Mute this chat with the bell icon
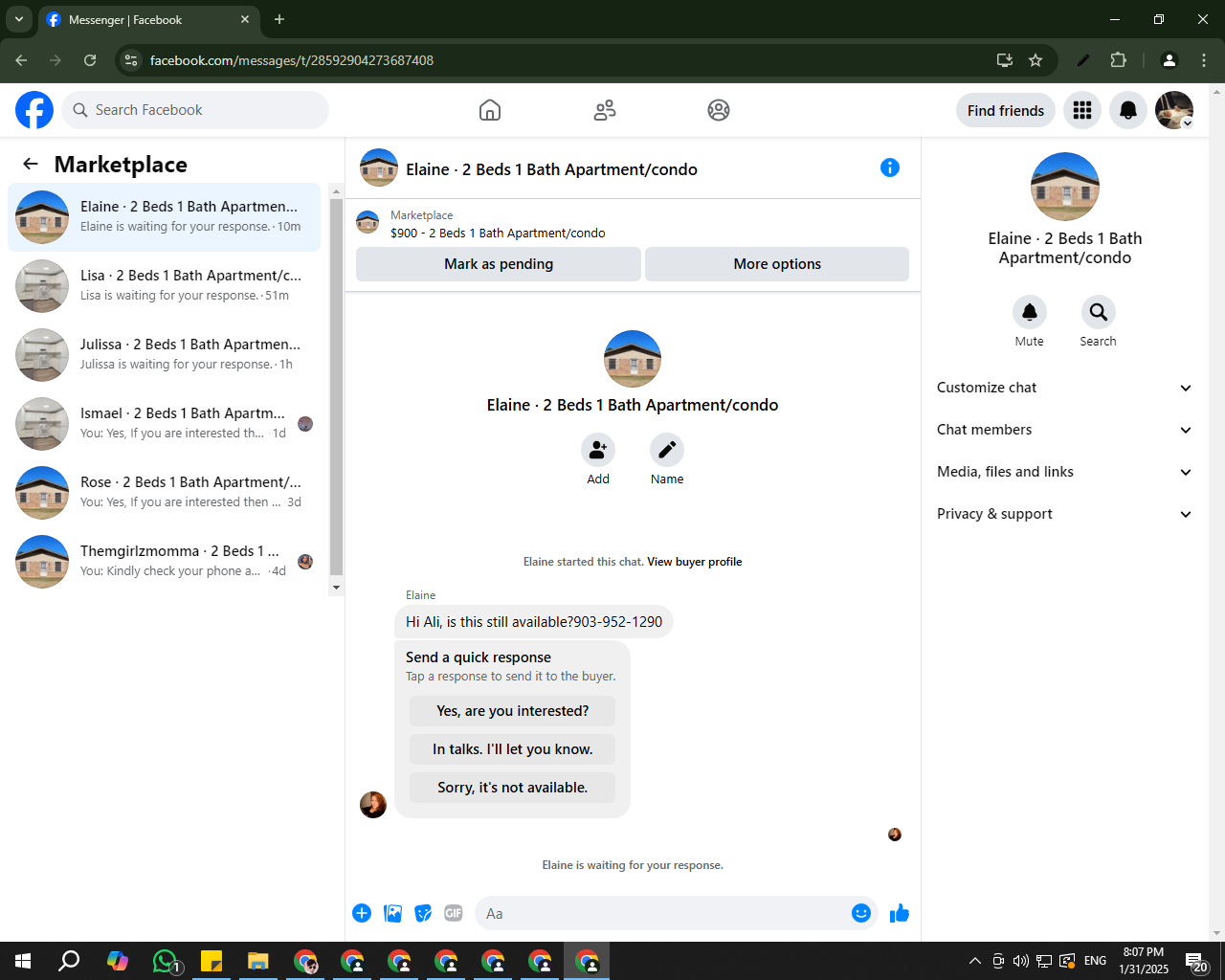The image size is (1225, 980). [1030, 312]
